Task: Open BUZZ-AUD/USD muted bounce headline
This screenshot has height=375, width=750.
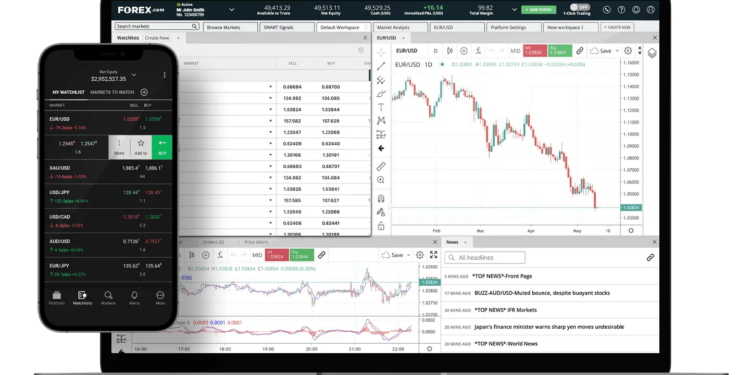Action: pos(542,293)
